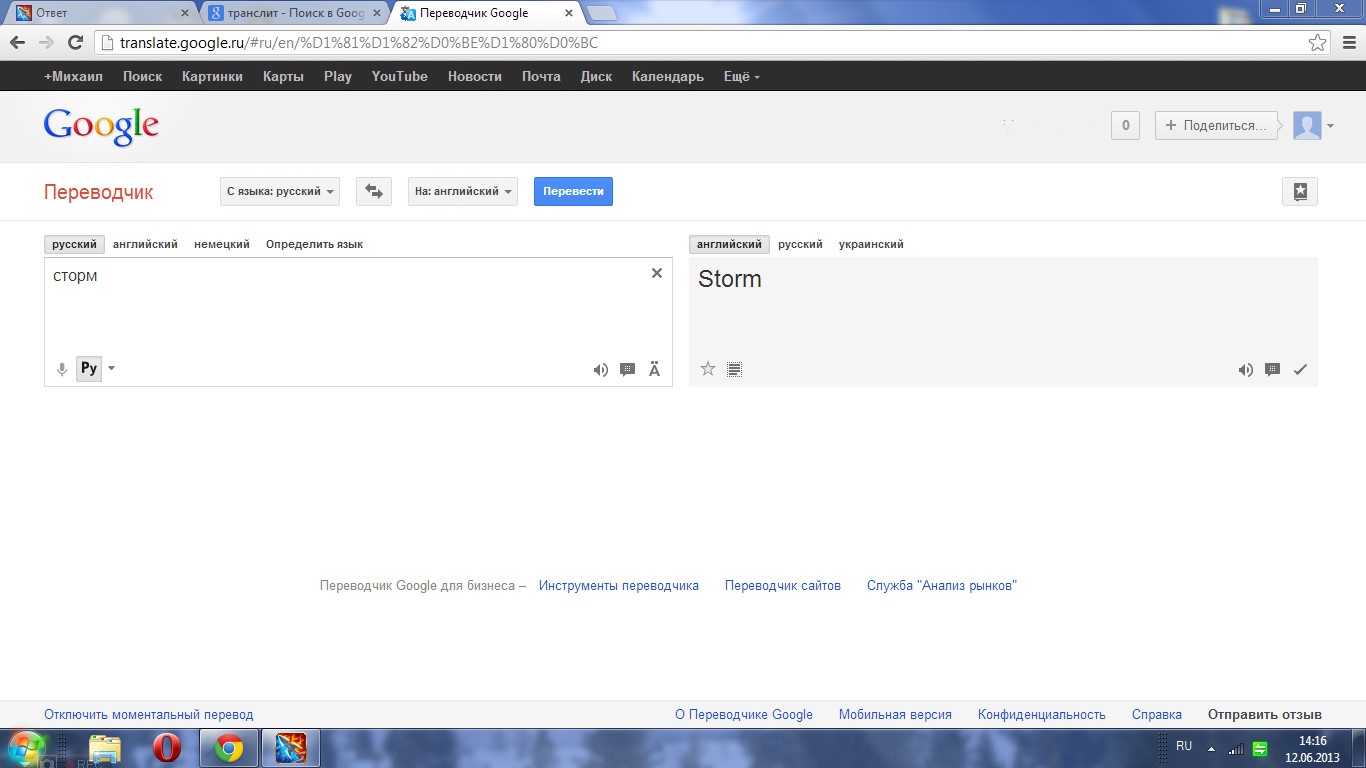
Task: Open Переводчик сайтов link
Action: pyautogui.click(x=783, y=586)
